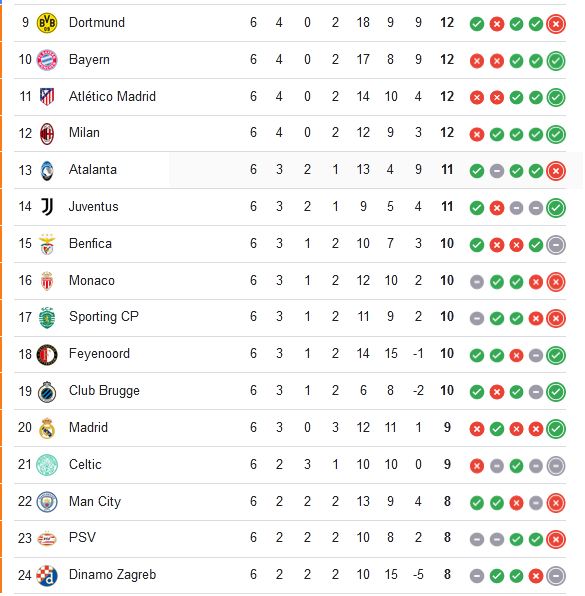Click Juventus's first form result icon
Image resolution: width=585 pixels, height=596 pixels.
(477, 208)
